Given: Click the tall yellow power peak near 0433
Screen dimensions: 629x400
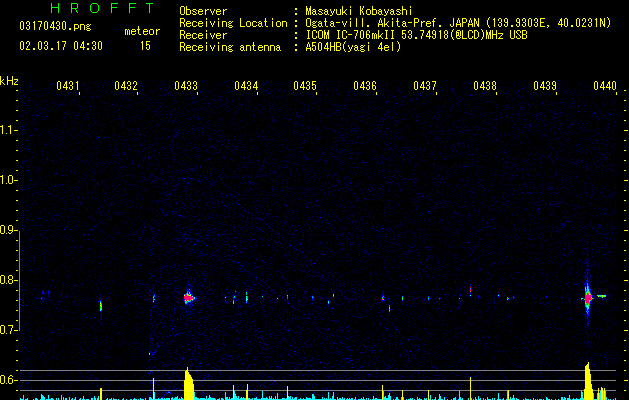Looking at the screenshot, I should tap(189, 383).
